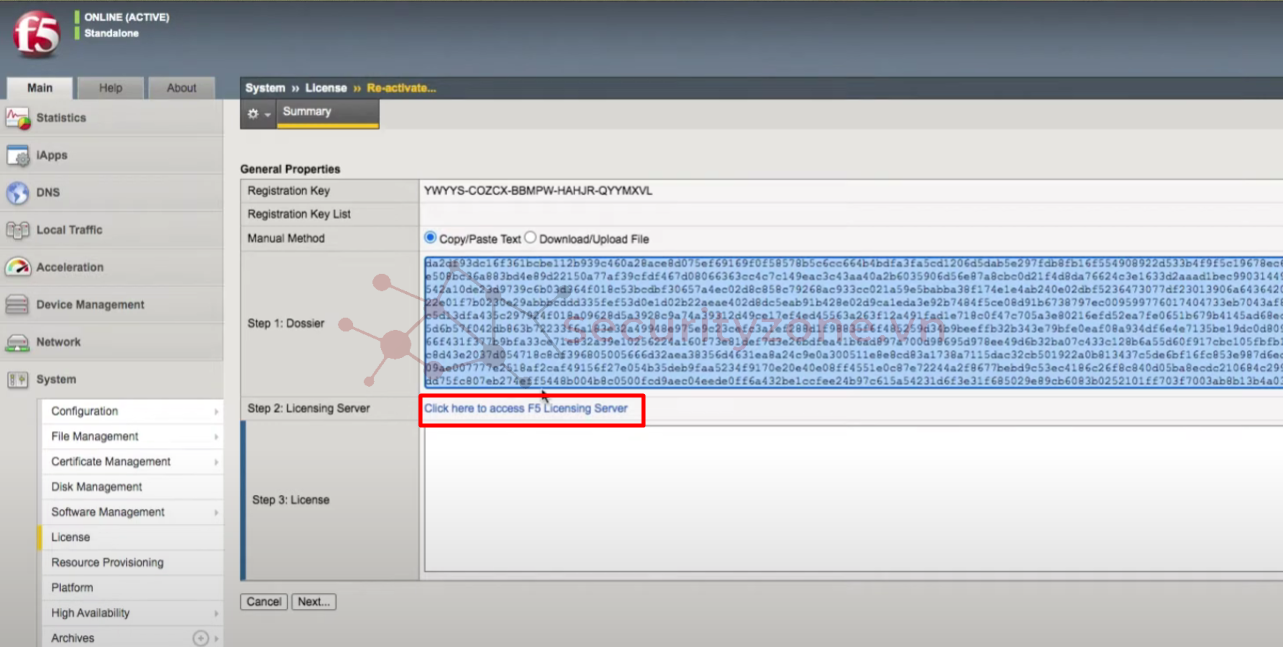Open Resource Provisioning menu item
This screenshot has width=1283, height=647.
(131, 562)
